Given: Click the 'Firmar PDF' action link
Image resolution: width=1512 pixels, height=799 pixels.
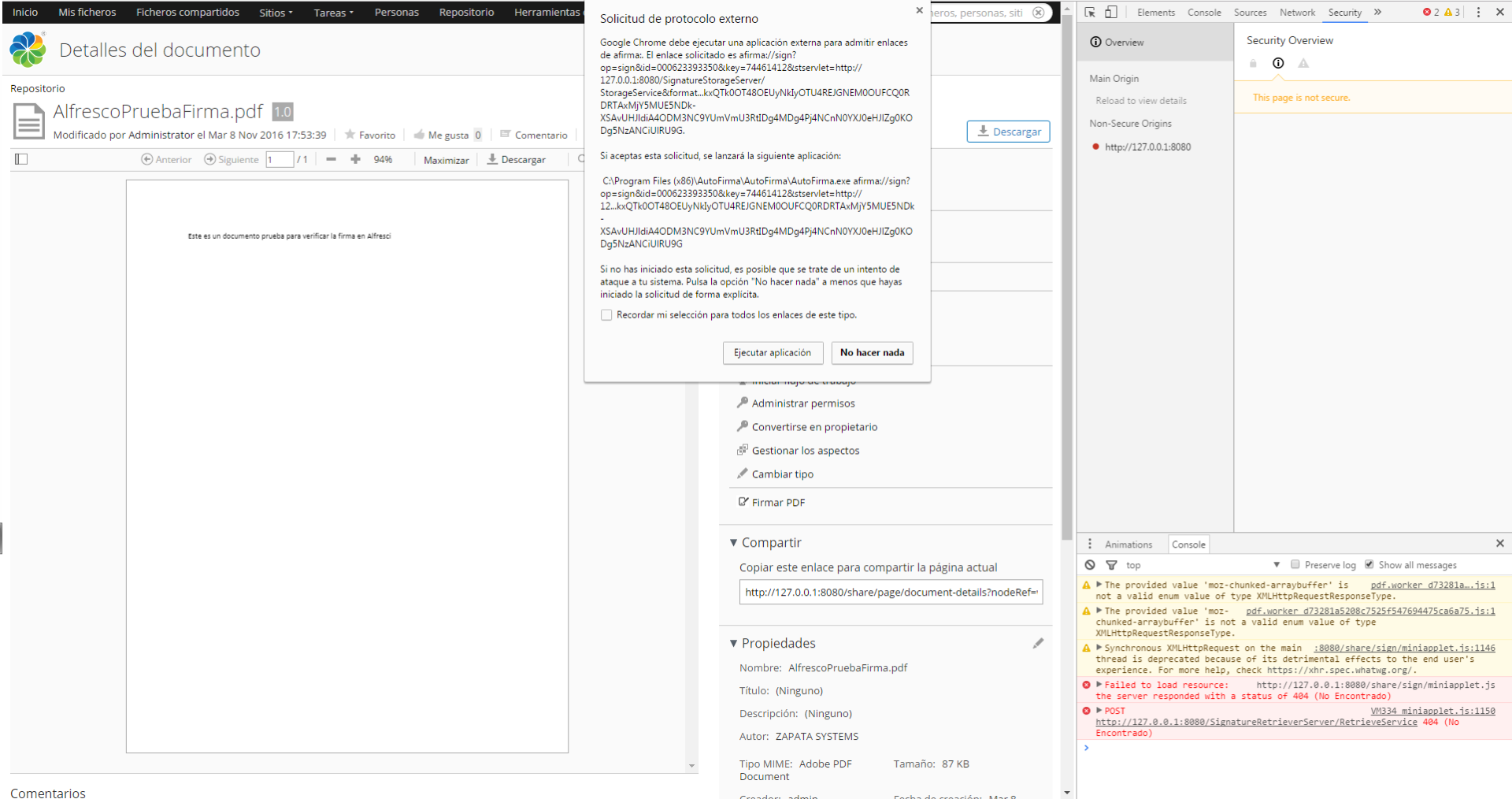Looking at the screenshot, I should coord(777,503).
